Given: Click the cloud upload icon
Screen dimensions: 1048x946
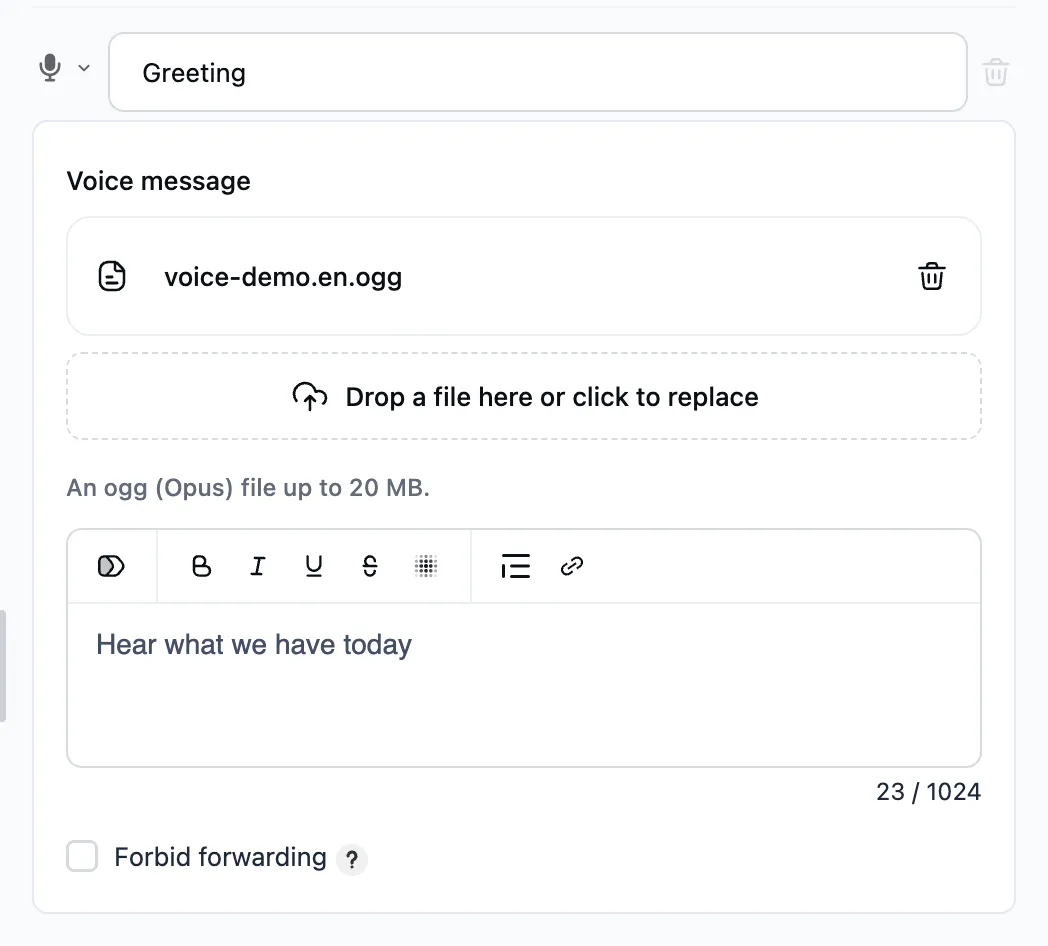Looking at the screenshot, I should click(310, 396).
